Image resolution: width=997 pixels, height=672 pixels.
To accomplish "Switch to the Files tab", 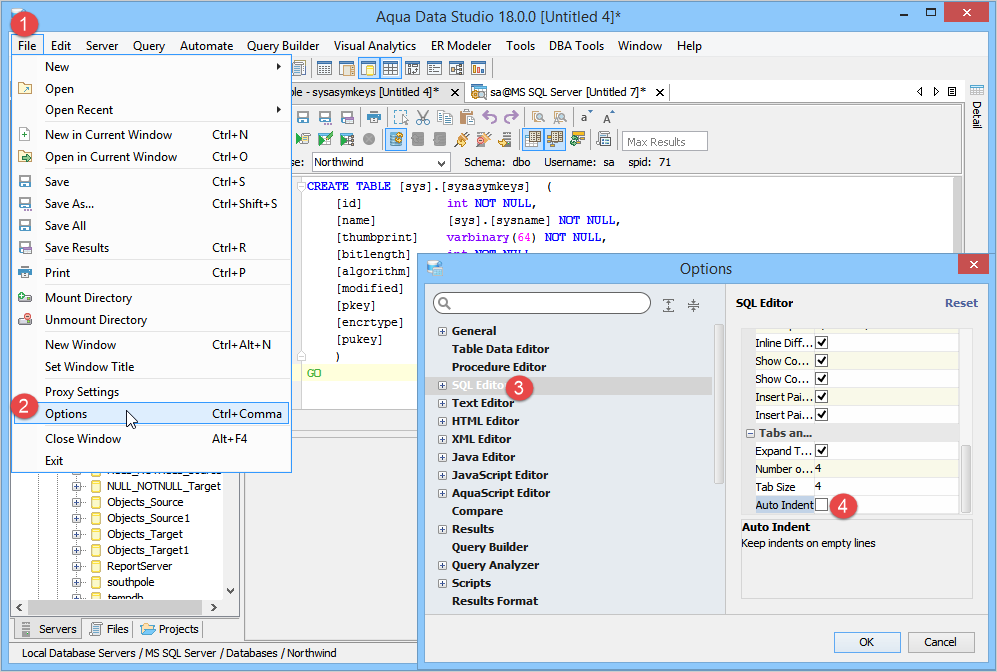I will pyautogui.click(x=109, y=629).
